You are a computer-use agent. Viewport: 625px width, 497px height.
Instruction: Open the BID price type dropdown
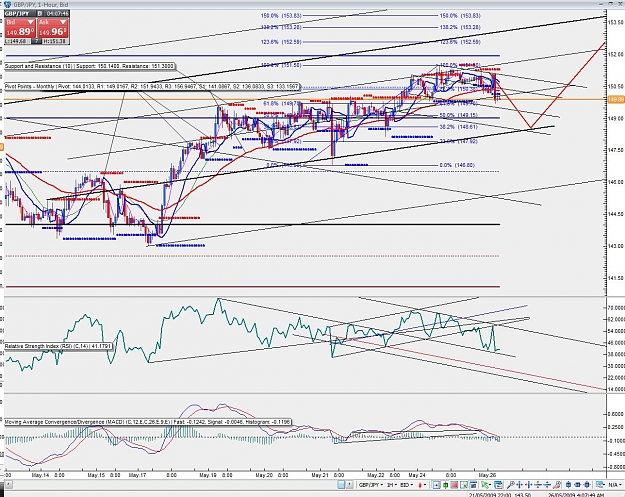[x=406, y=485]
